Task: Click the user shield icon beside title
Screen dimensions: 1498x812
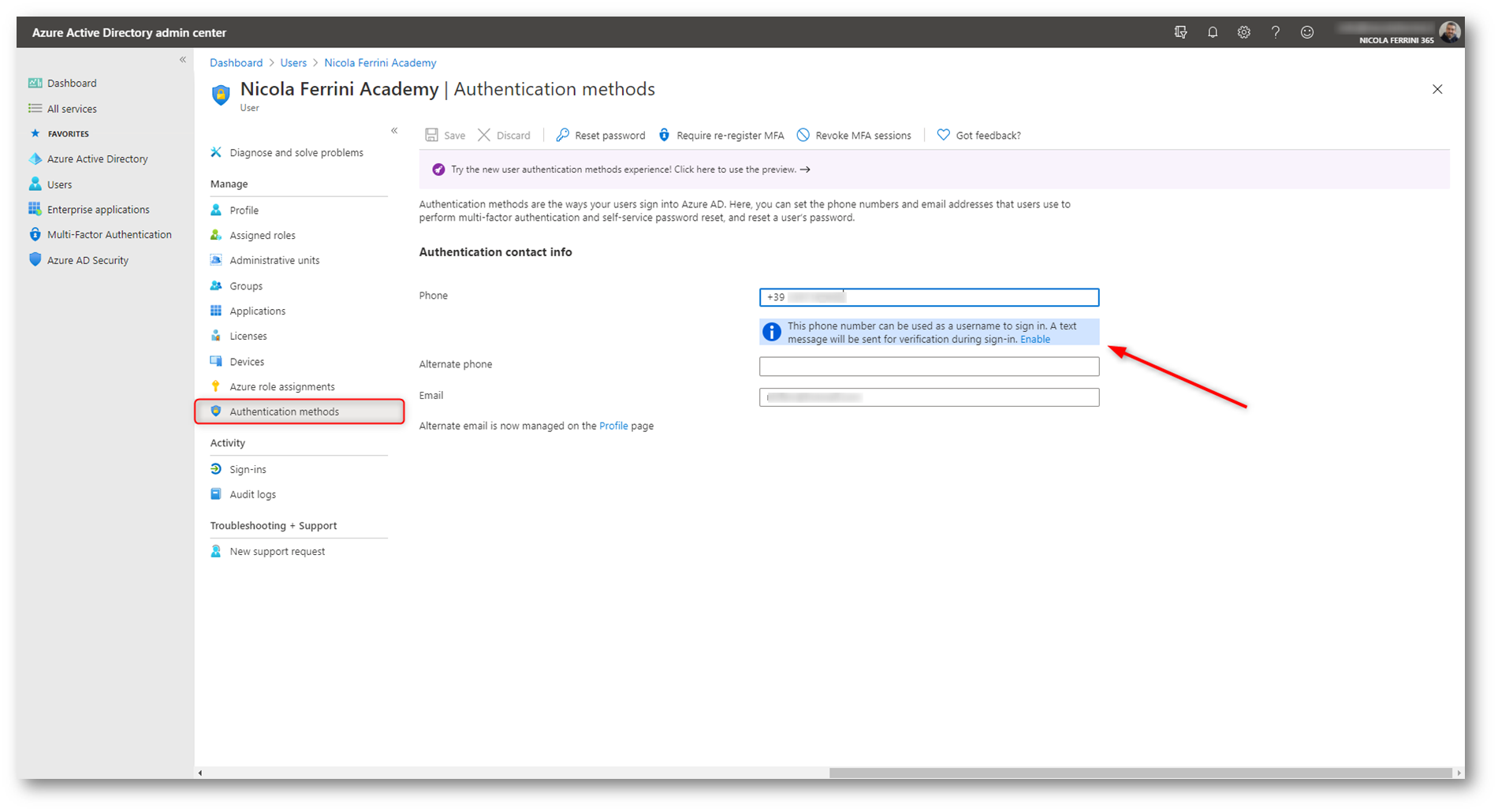Action: pyautogui.click(x=221, y=95)
